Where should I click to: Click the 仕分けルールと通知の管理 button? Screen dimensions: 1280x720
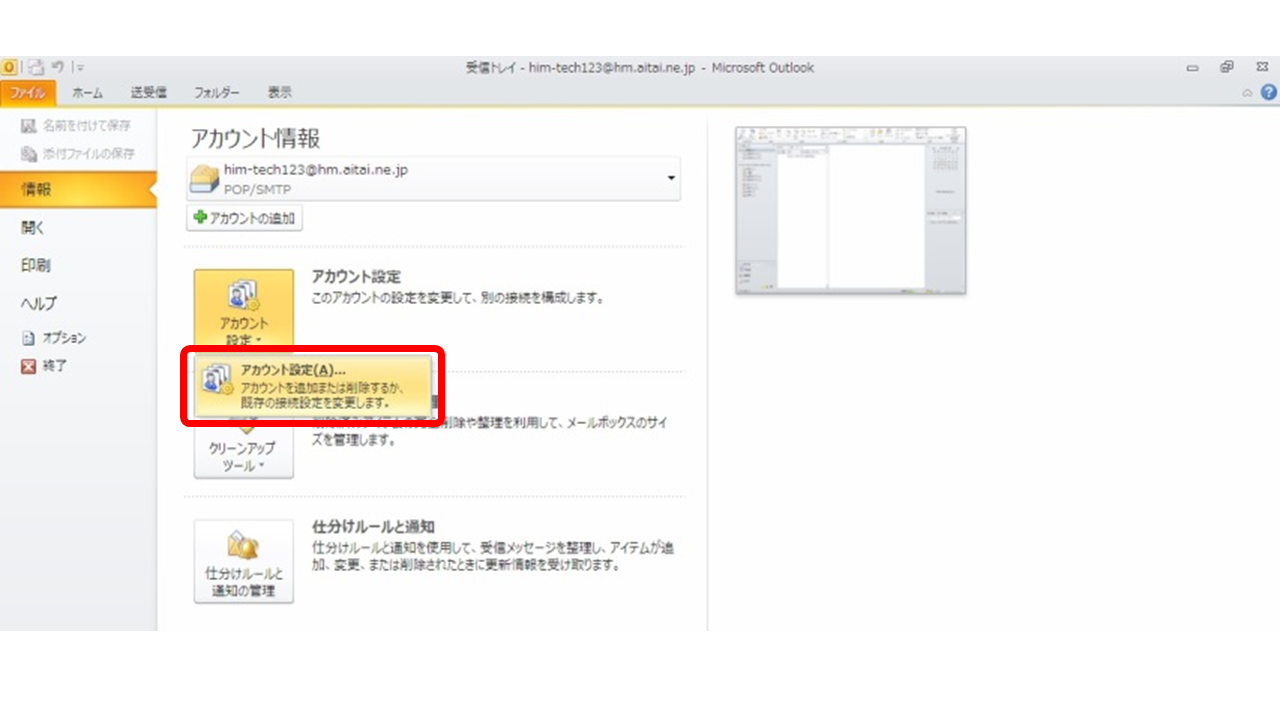click(x=244, y=561)
